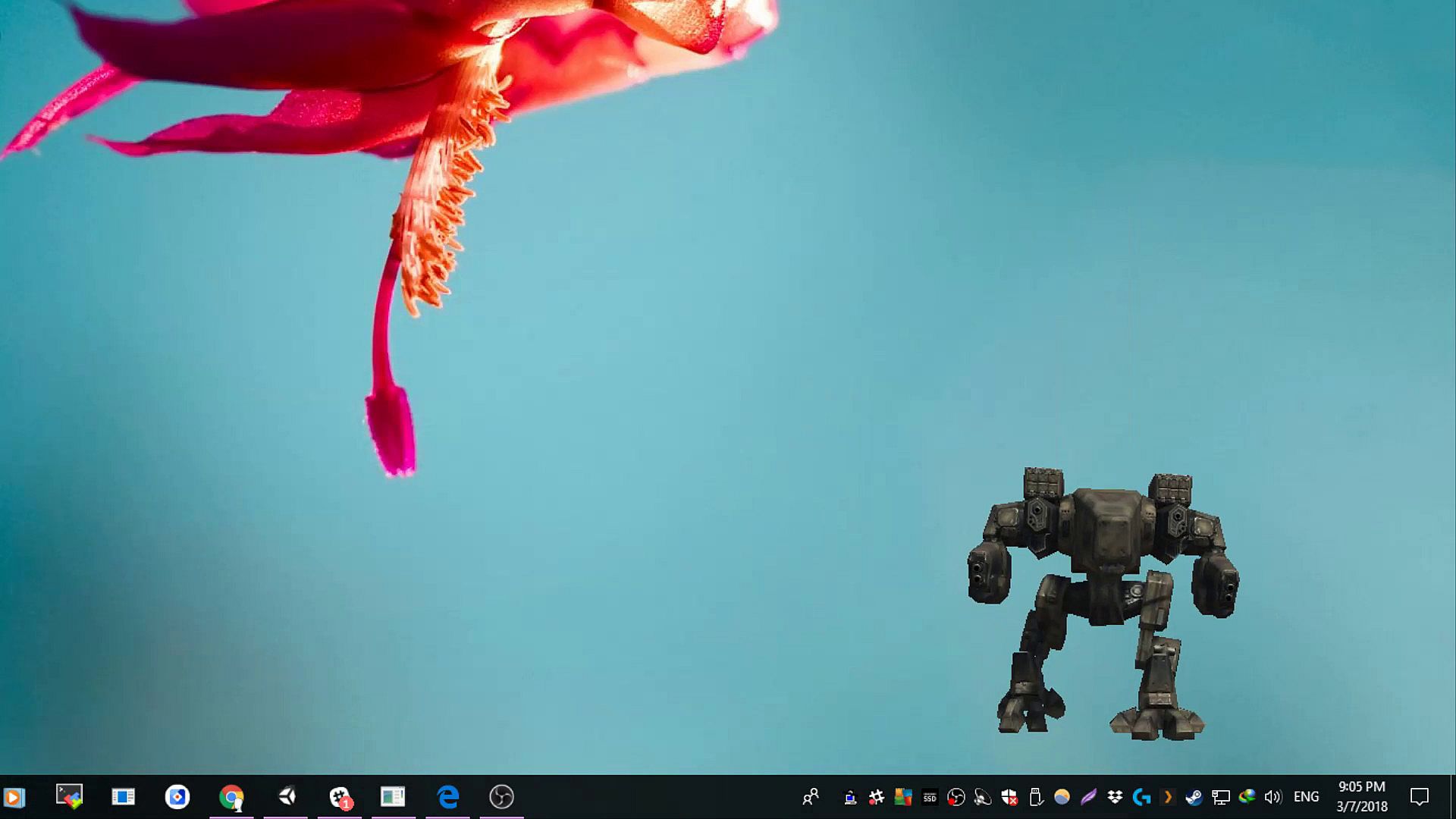
Task: Switch input language via the ENG indicator
Action: click(1306, 797)
